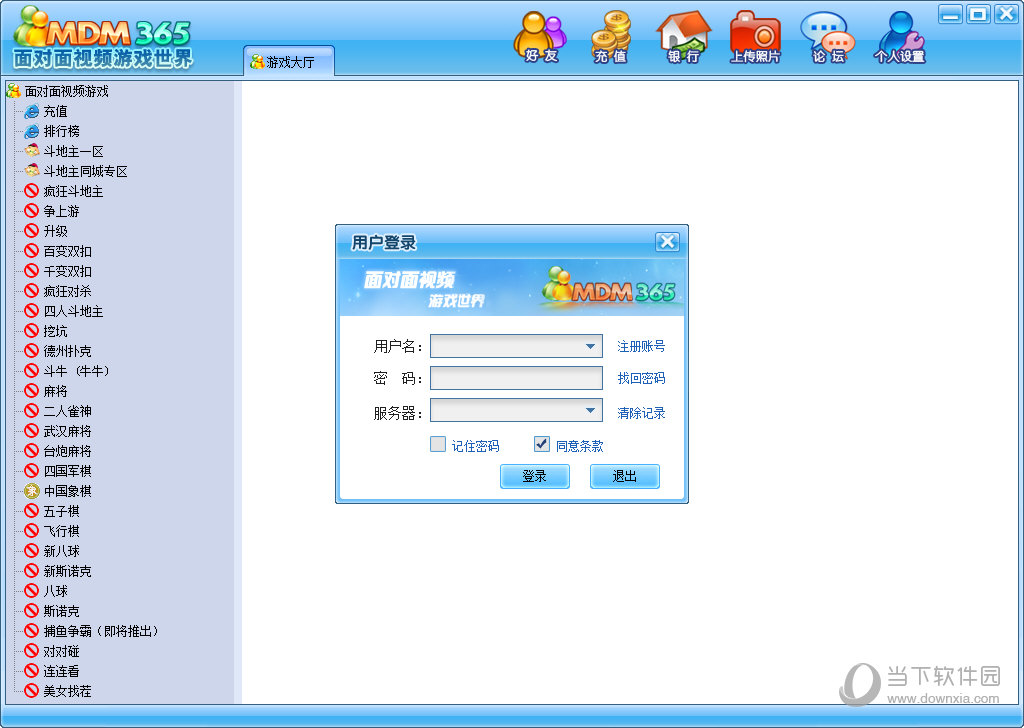Image resolution: width=1024 pixels, height=728 pixels.
Task: Select 飞行棋 in game list
Action: [x=61, y=531]
